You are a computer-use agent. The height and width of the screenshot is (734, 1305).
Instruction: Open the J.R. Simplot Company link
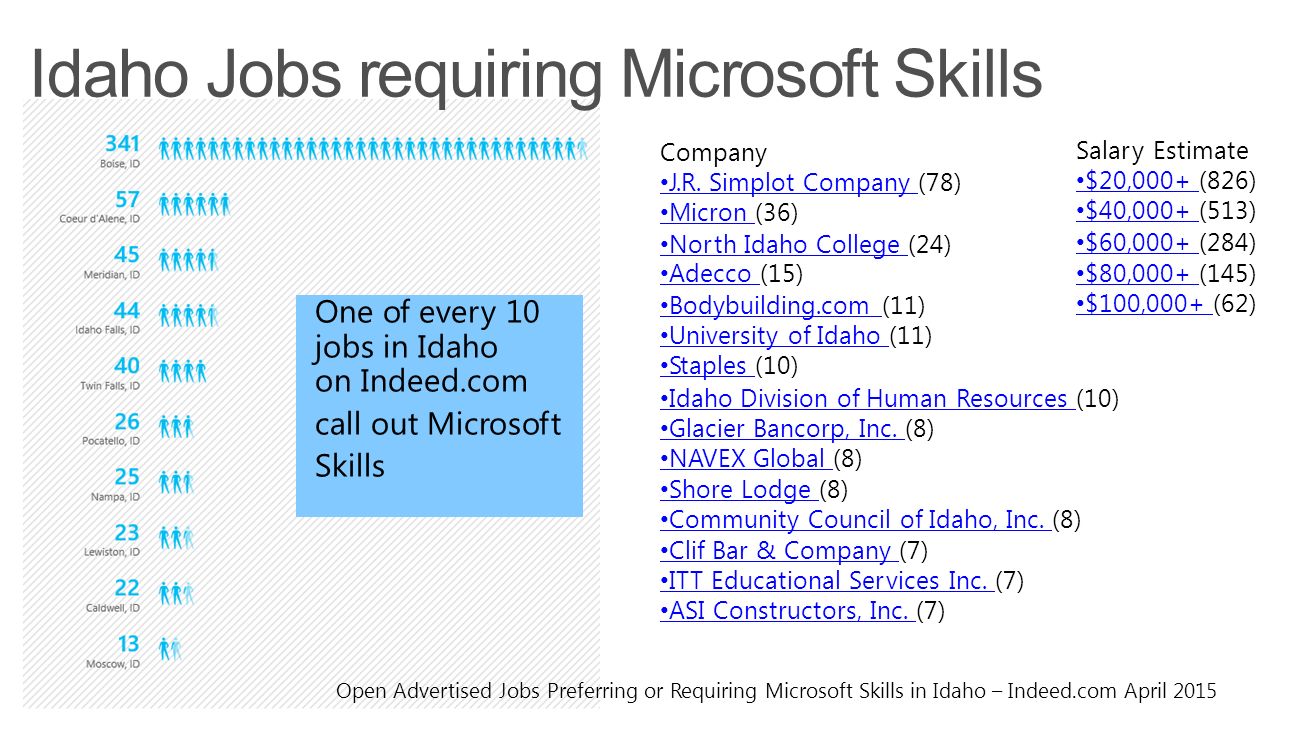click(788, 183)
